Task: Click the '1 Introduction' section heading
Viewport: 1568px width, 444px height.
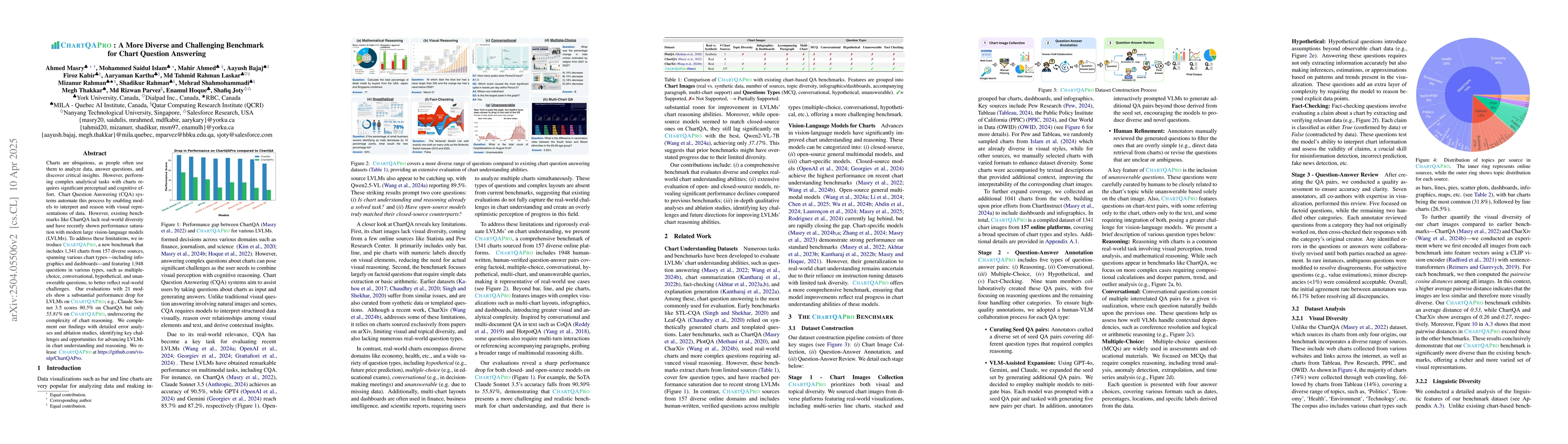Action: tap(59, 368)
